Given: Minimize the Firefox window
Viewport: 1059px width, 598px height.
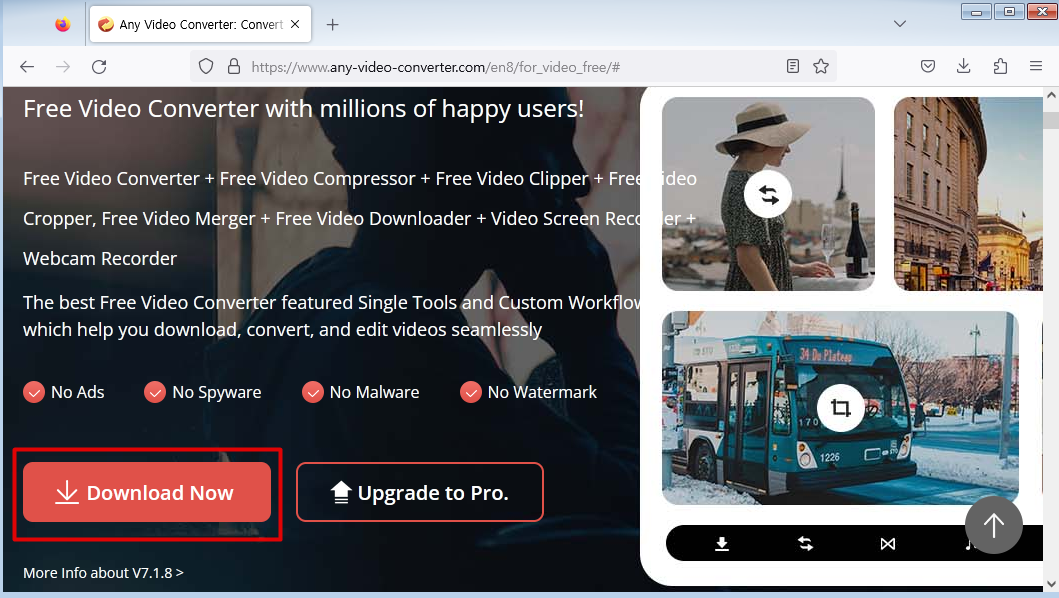Looking at the screenshot, I should click(x=976, y=11).
